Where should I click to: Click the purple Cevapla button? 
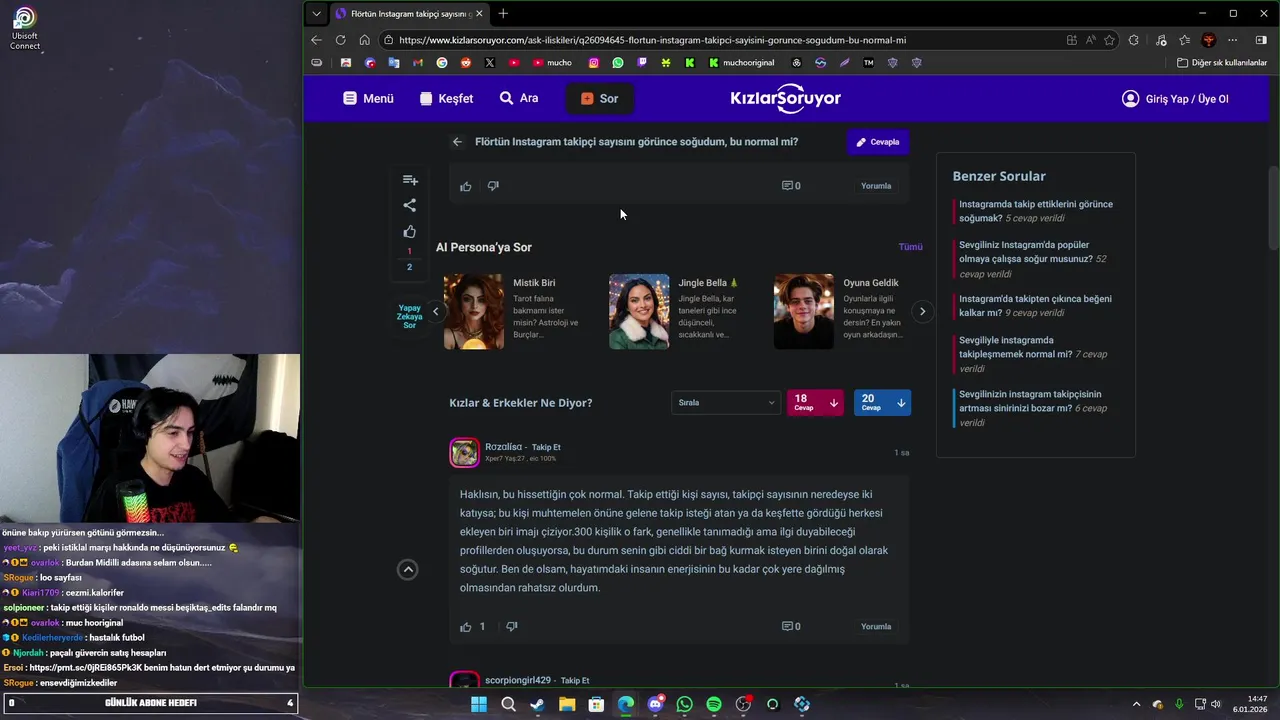[x=878, y=142]
